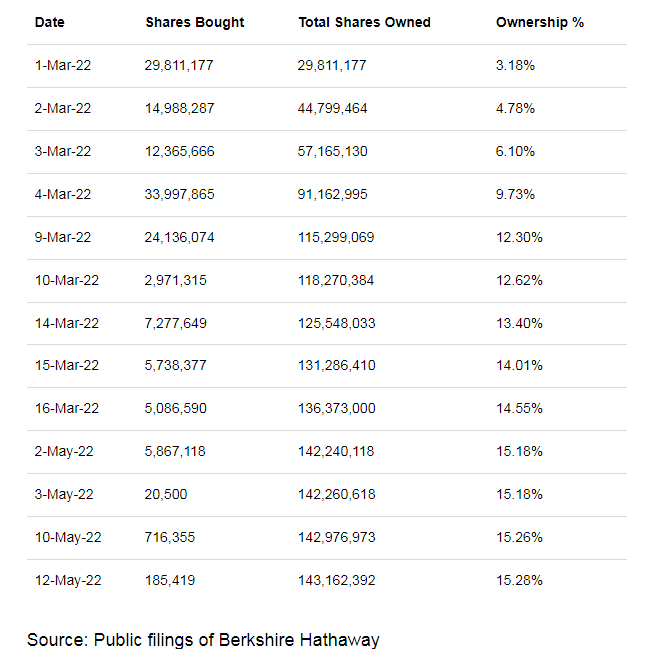Viewport: 645px width, 649px height.
Task: Select shares bought value 14,988,287
Action: coord(179,108)
